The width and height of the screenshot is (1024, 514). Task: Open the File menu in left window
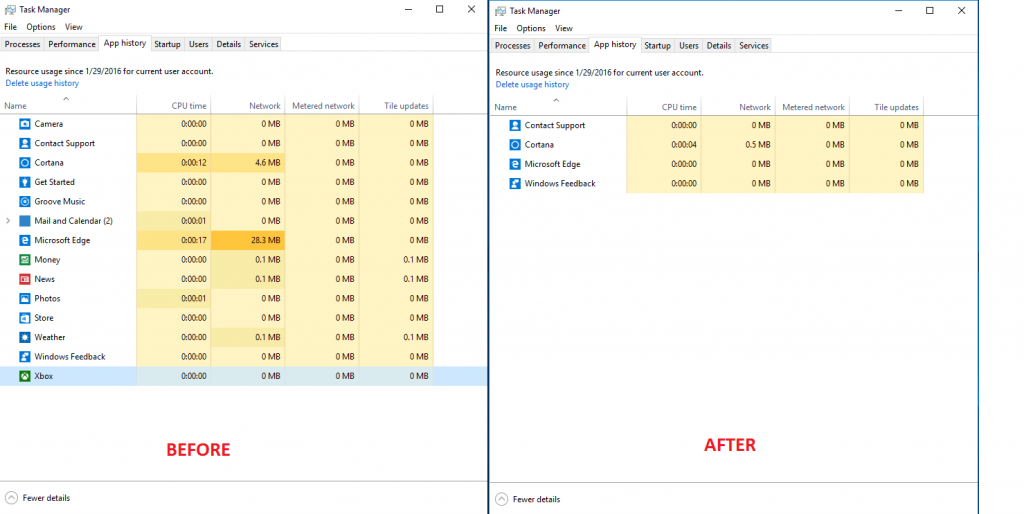coord(10,27)
